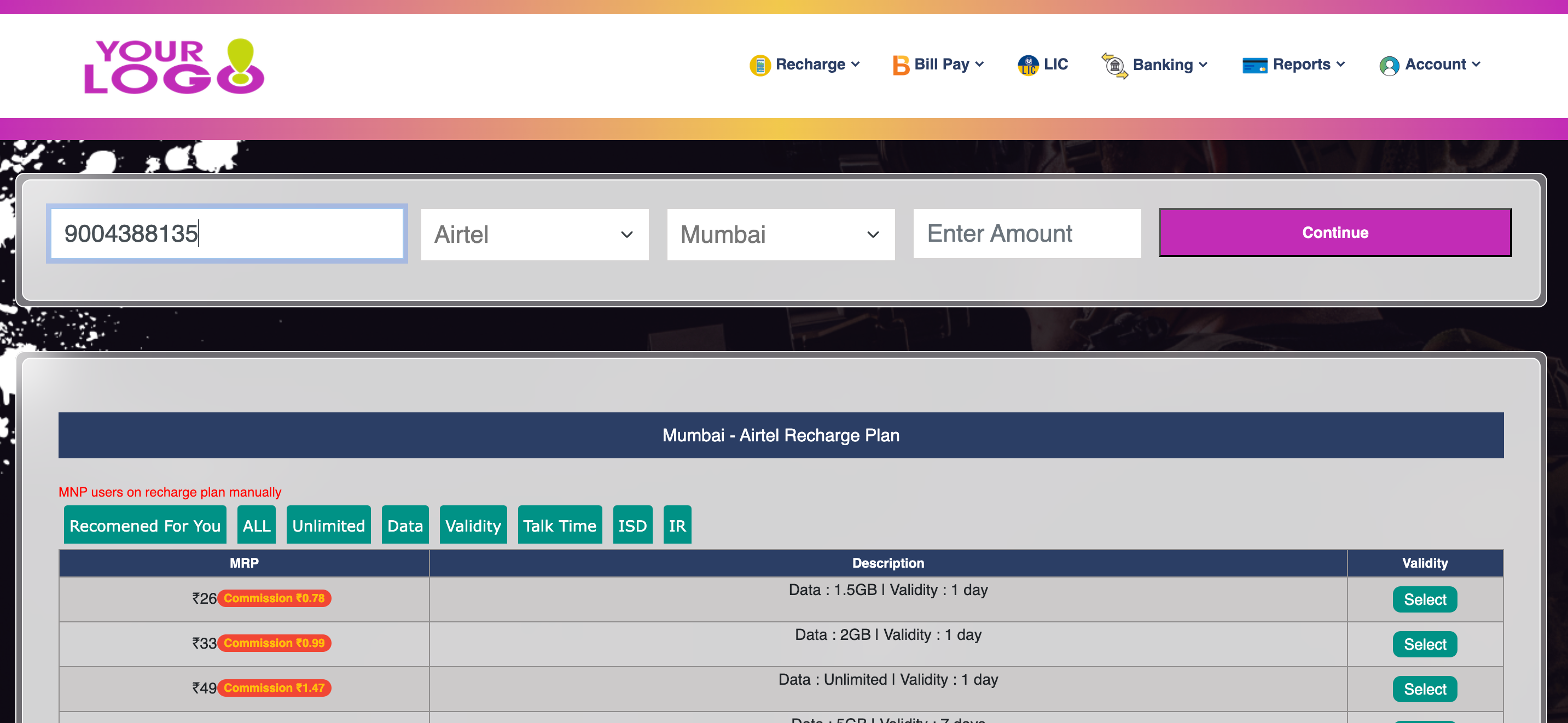Click the Bill Pay orange B icon
The image size is (1568, 723).
point(901,65)
